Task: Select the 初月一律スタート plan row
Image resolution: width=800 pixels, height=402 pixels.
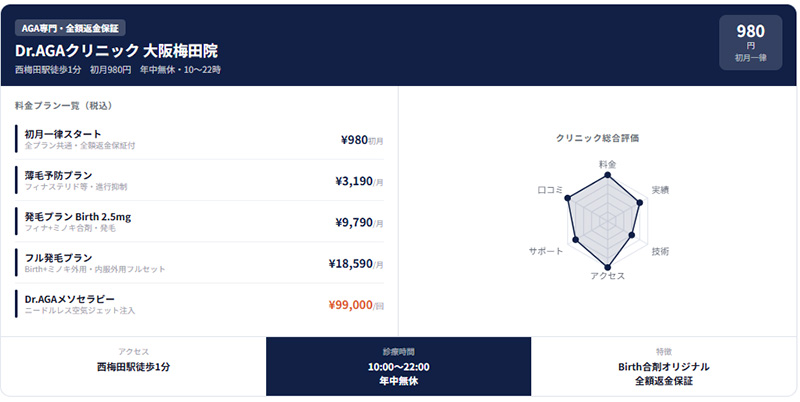Action: [x=200, y=139]
